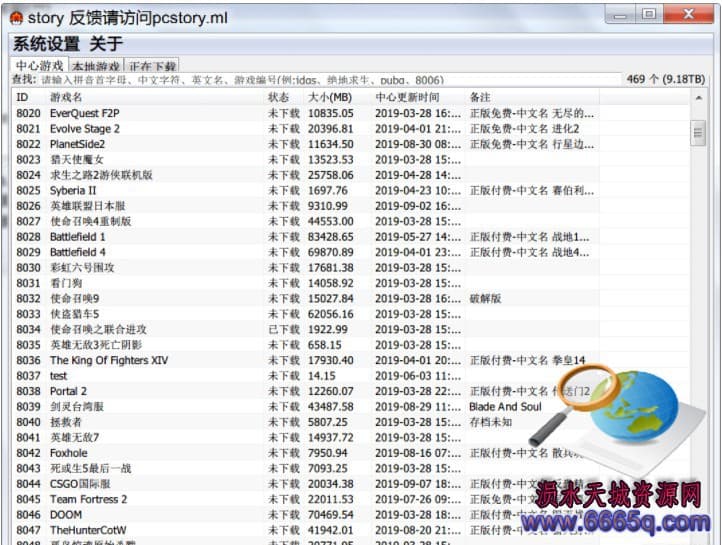Open the 系统设置 menu
Screen dimensions: 722x545
46,44
